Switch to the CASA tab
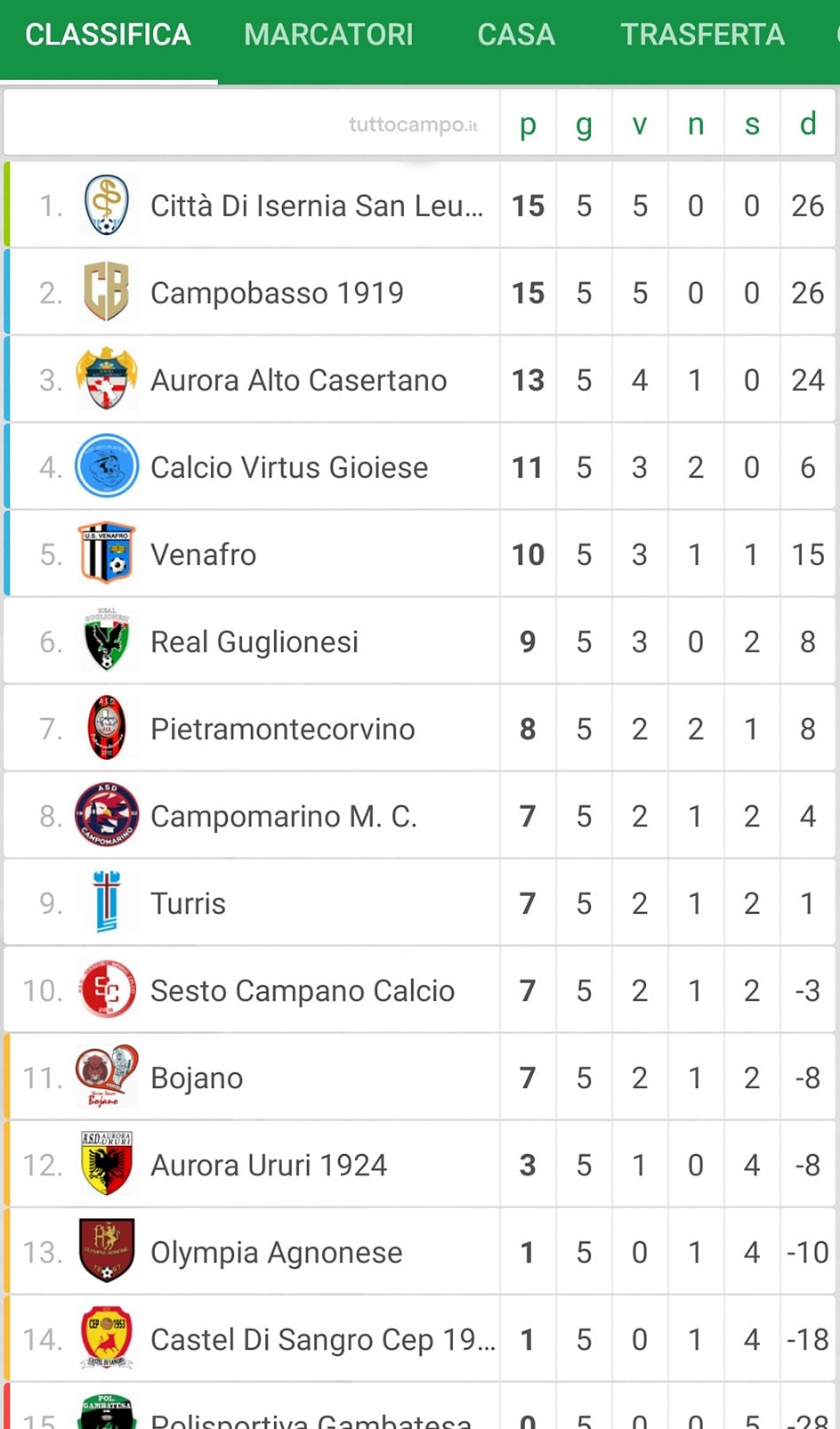840x1429 pixels. [x=516, y=35]
